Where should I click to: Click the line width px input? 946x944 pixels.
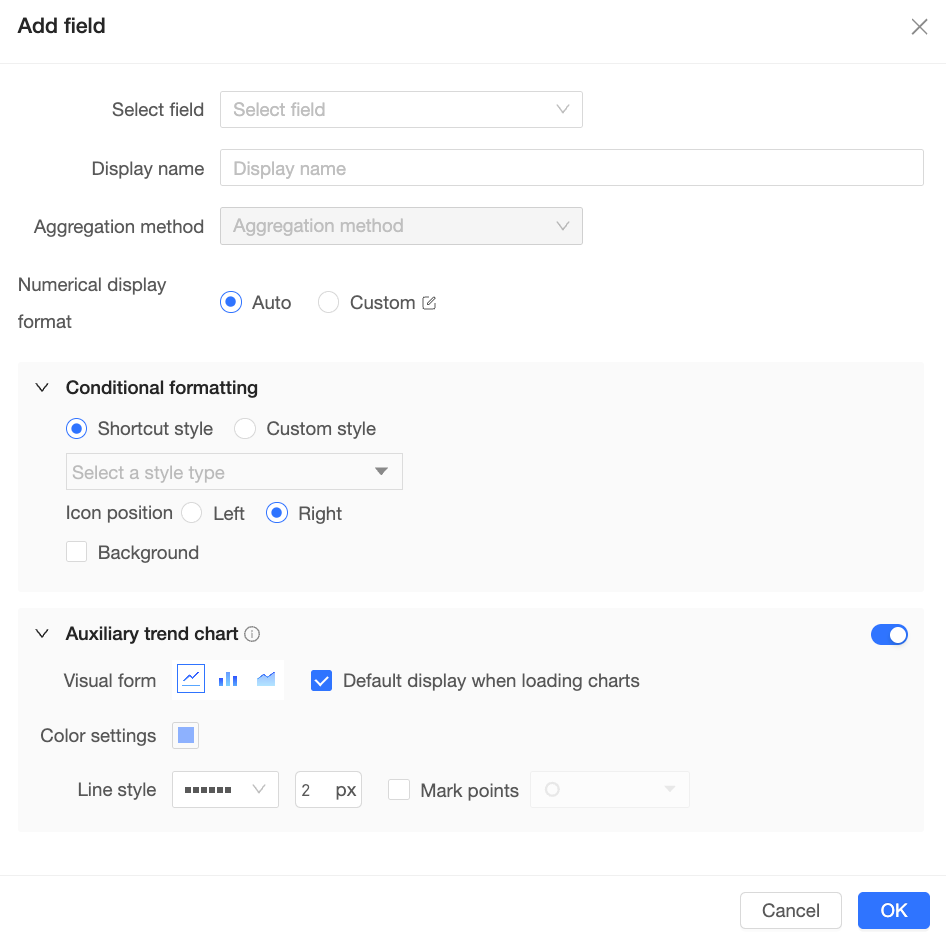328,790
